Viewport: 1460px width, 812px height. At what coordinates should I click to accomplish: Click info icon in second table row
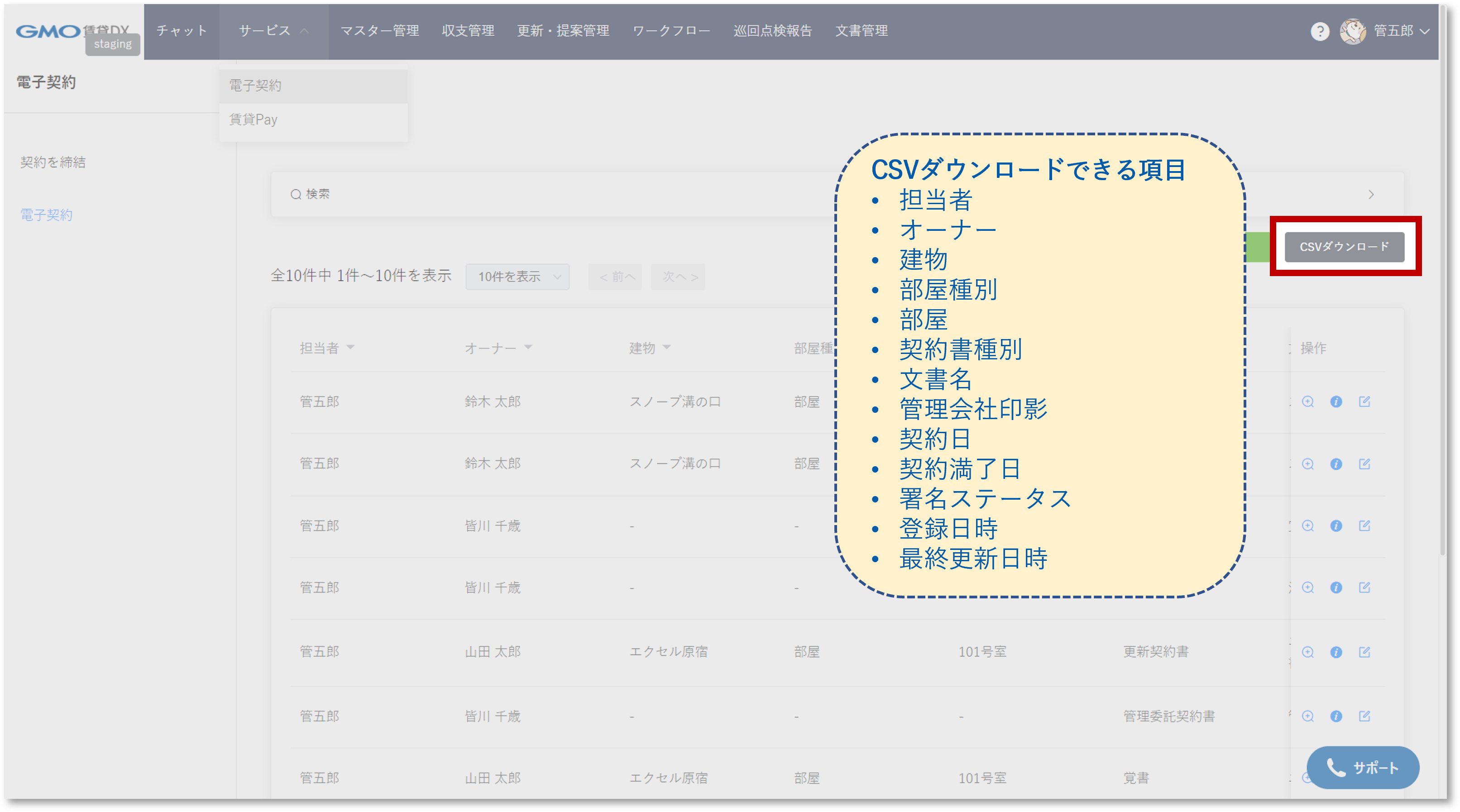pos(1336,464)
